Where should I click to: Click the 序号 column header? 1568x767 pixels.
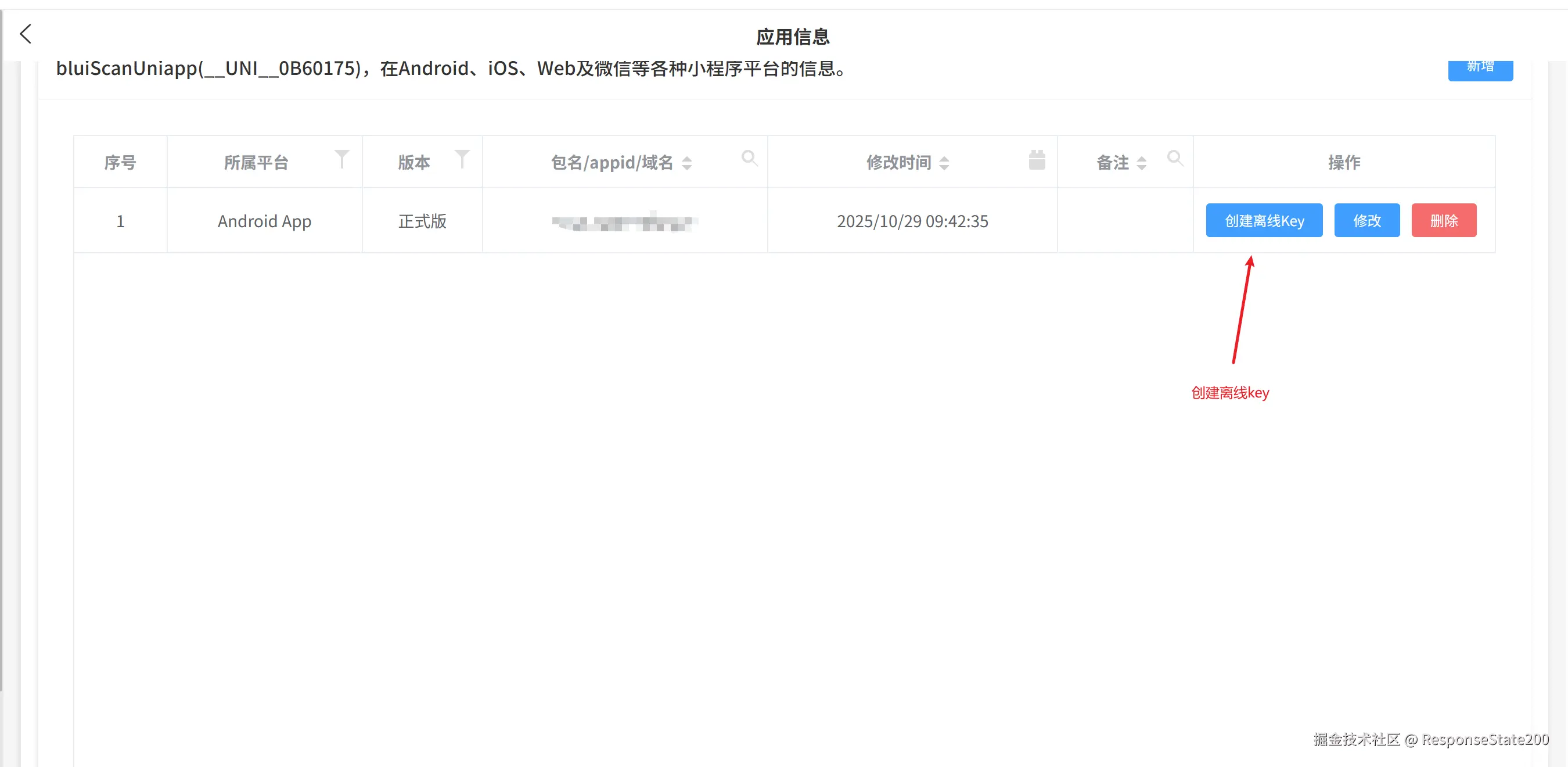[120, 163]
